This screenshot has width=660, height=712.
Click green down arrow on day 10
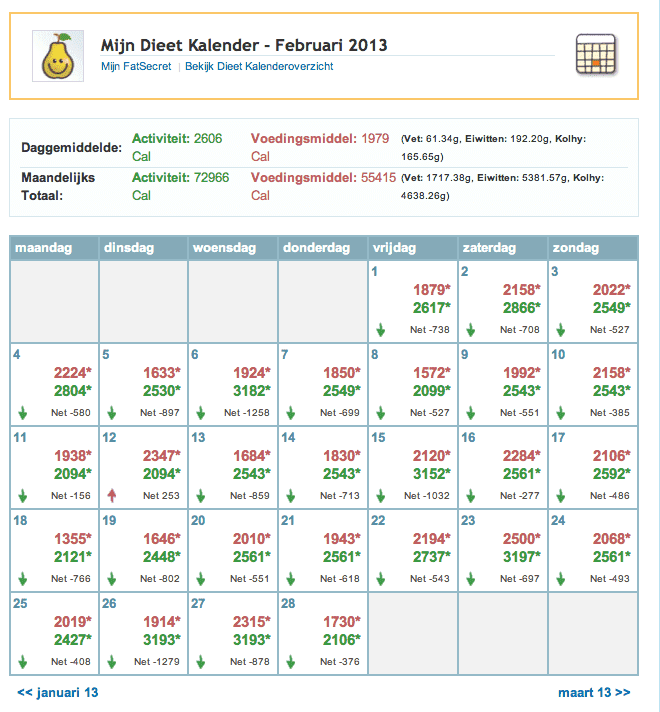[561, 413]
